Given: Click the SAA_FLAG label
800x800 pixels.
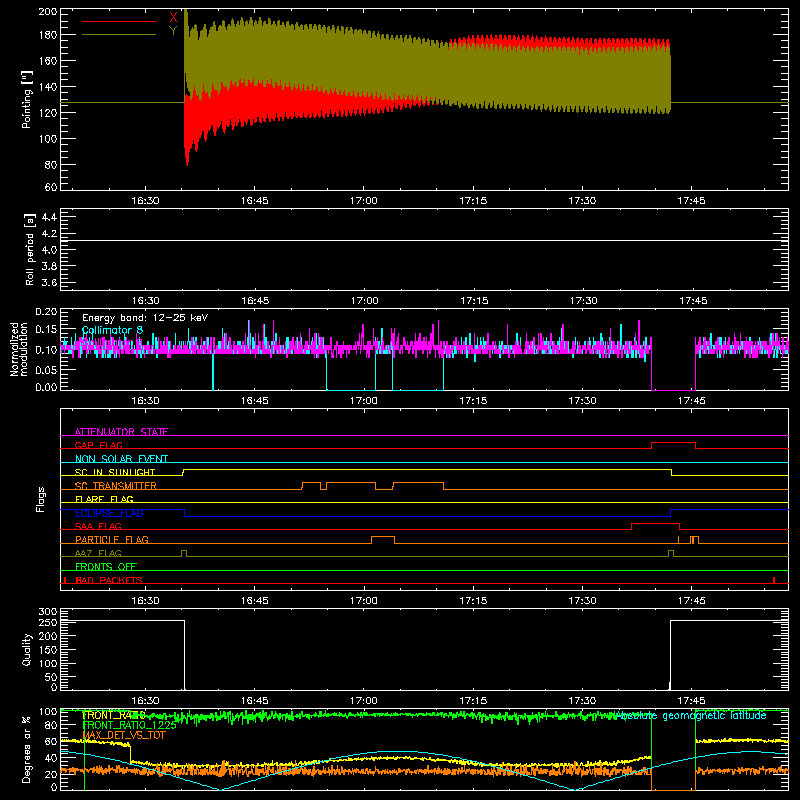Looking at the screenshot, I should click(98, 526).
